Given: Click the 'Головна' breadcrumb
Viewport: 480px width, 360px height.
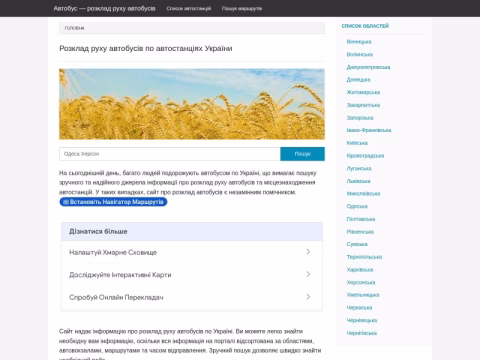Looking at the screenshot, I should pyautogui.click(x=74, y=28).
